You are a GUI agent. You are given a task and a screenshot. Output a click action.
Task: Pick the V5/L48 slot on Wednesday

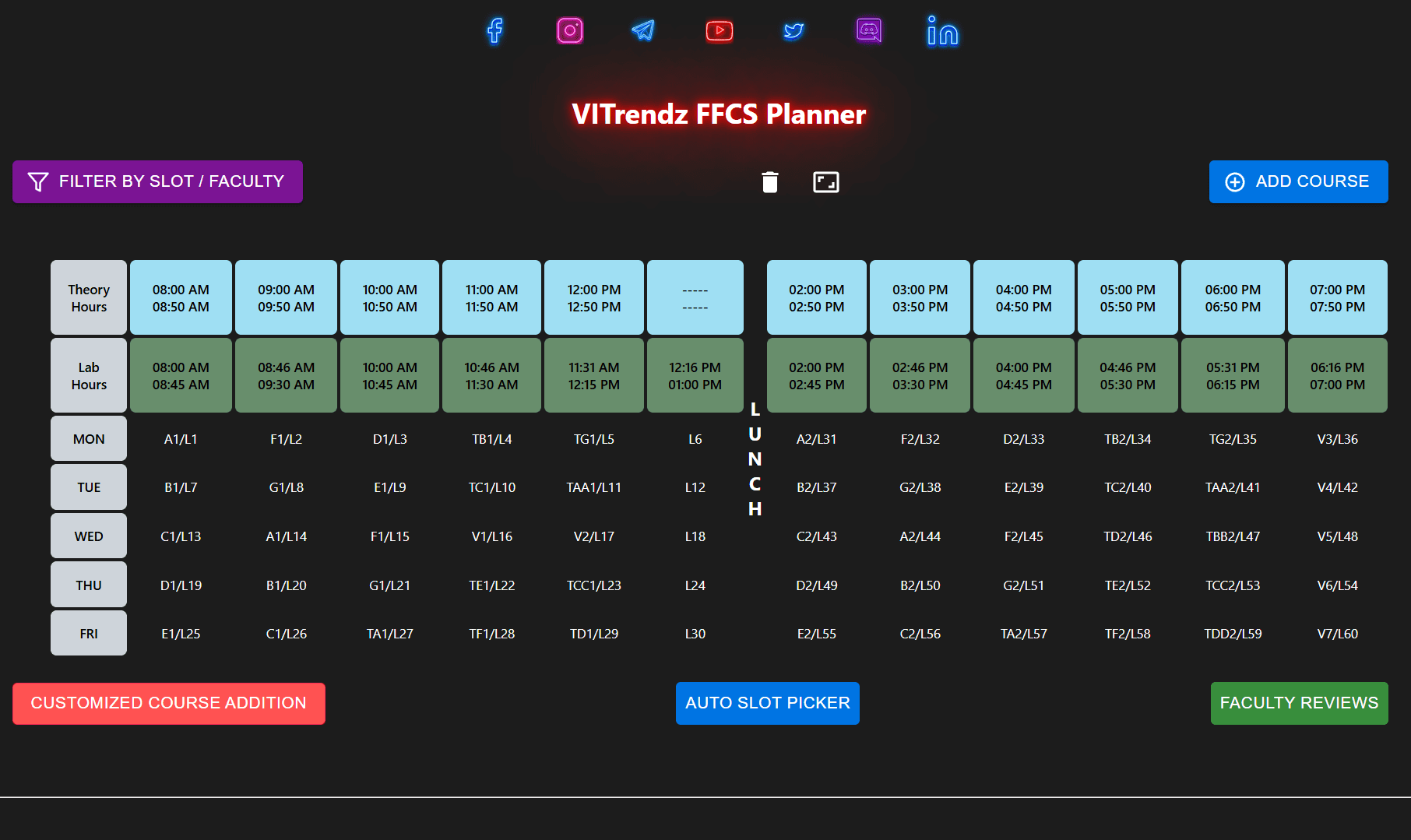(x=1337, y=536)
